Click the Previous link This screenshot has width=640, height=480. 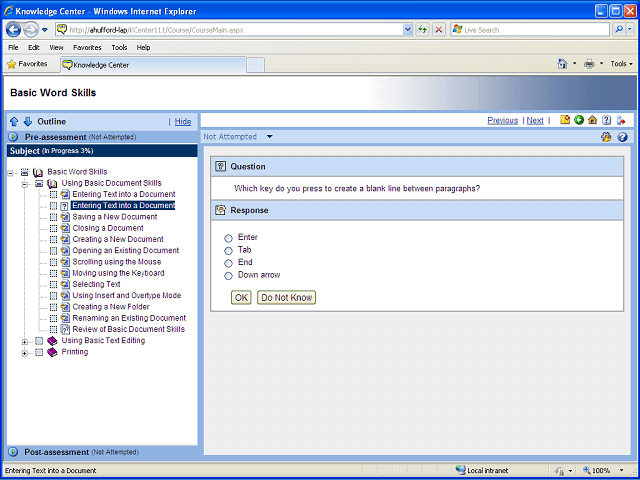pos(502,120)
